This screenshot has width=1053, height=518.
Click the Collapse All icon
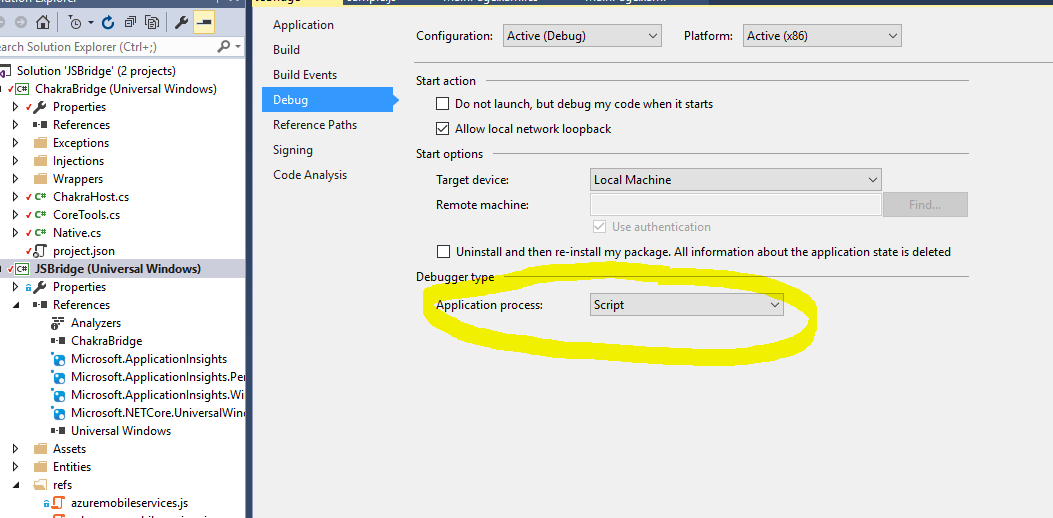click(x=129, y=22)
